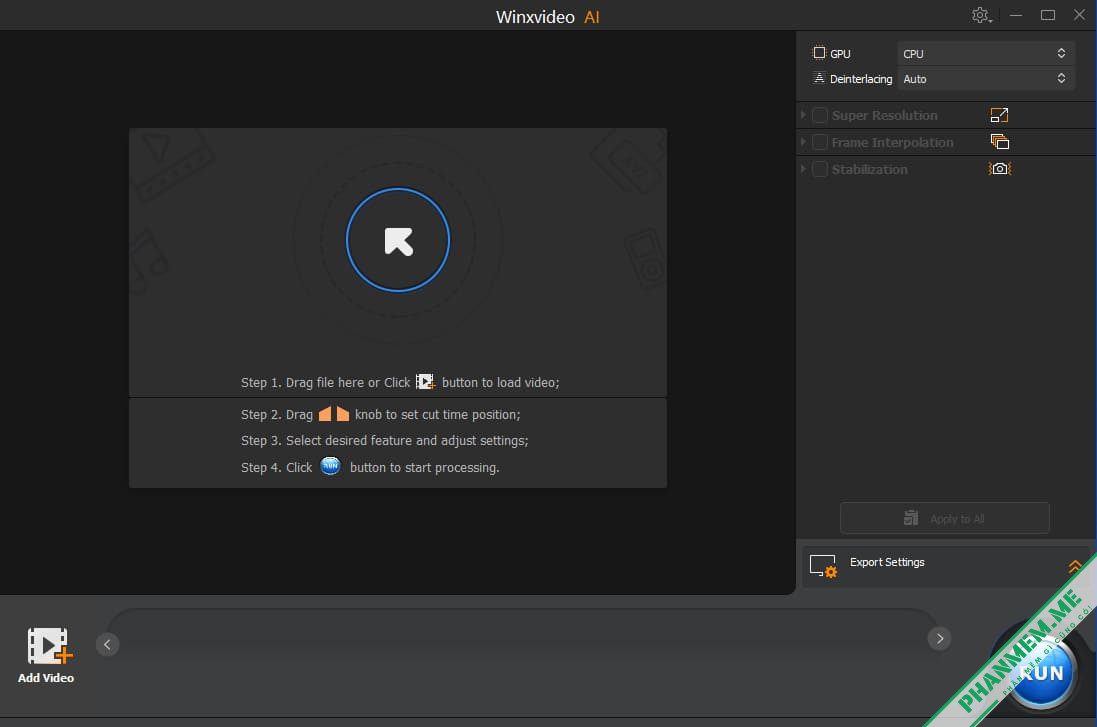1097x727 pixels.
Task: Click the right arrow of the video list
Action: [940, 638]
